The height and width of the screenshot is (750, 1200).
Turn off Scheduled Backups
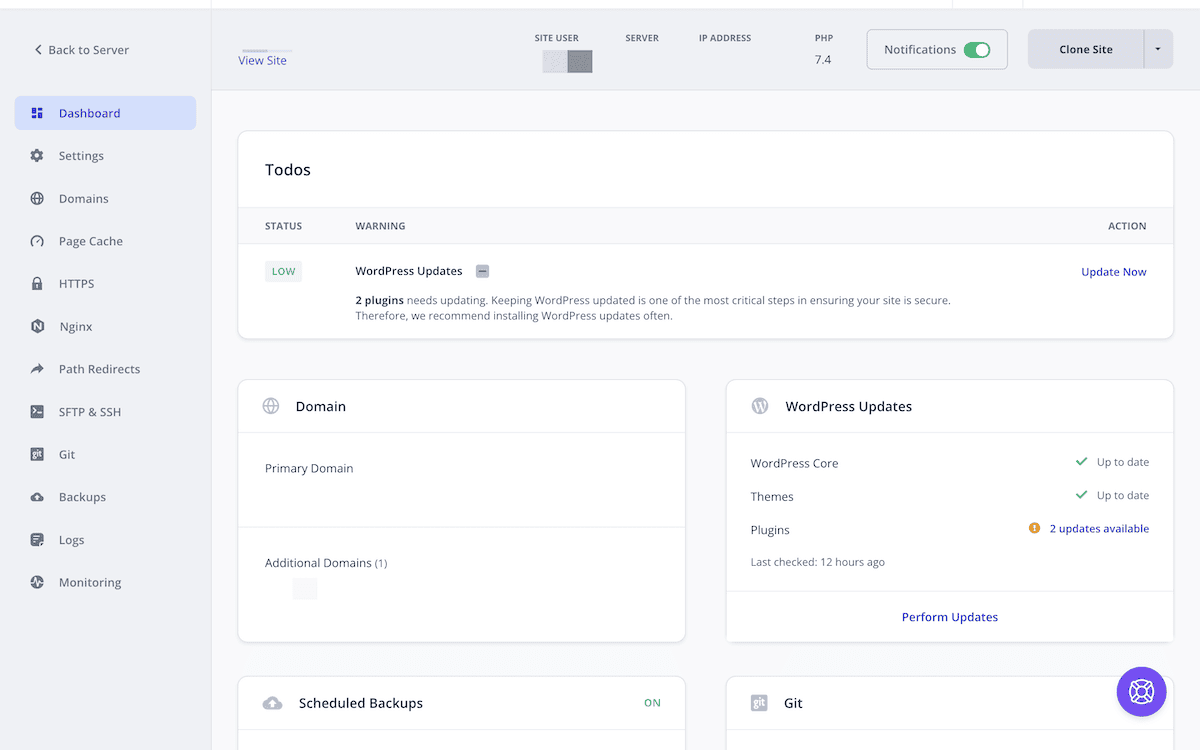pyautogui.click(x=652, y=703)
